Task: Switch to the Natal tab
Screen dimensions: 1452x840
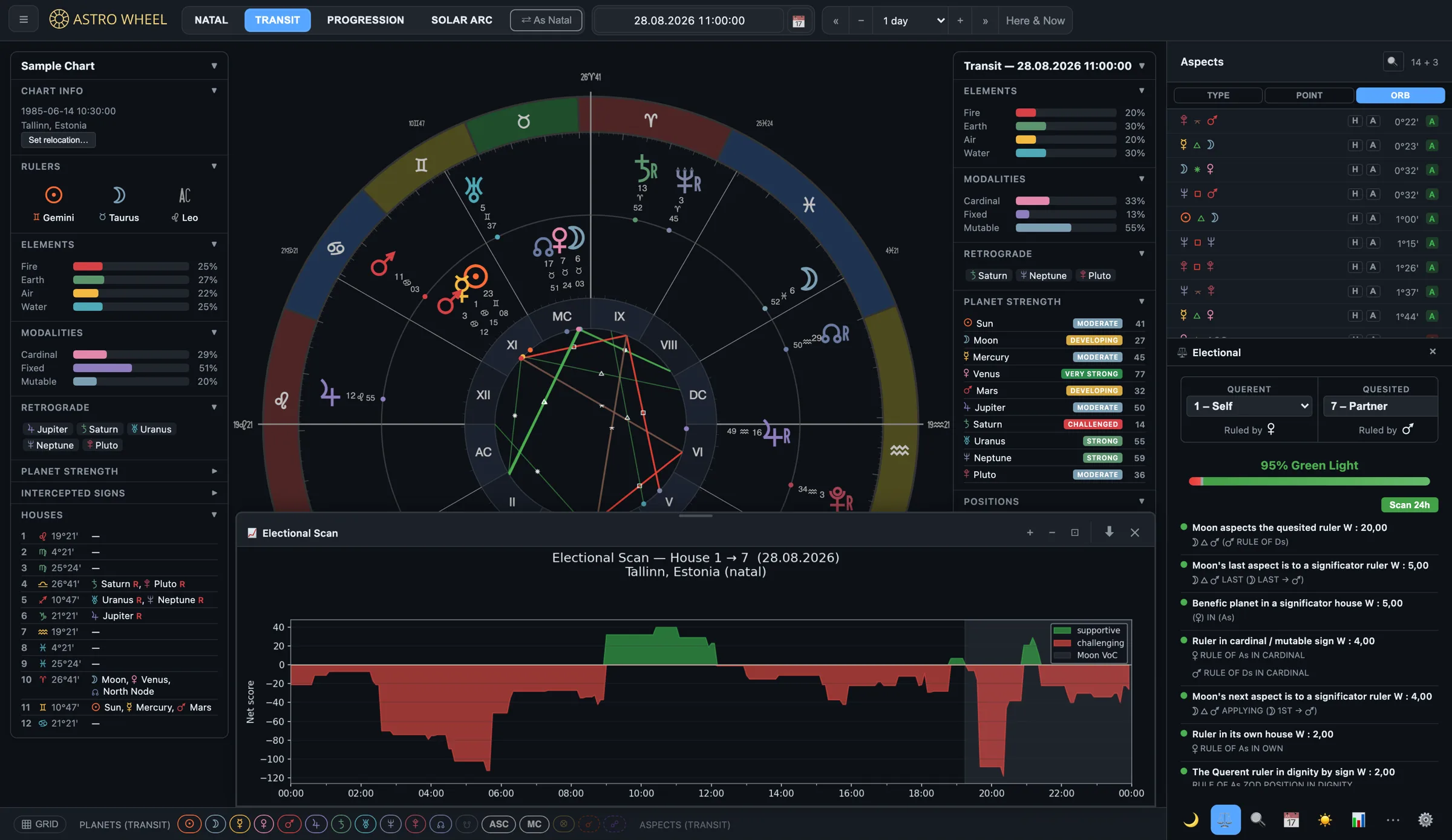Action: point(211,20)
